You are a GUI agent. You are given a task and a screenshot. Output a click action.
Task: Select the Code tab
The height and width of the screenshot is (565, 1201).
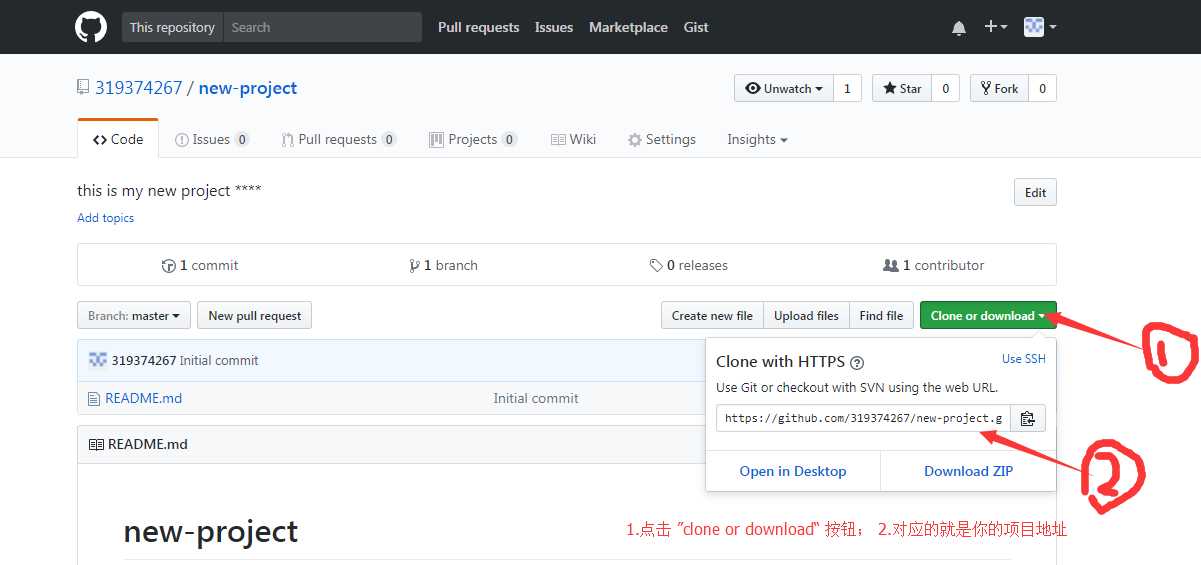pyautogui.click(x=118, y=139)
